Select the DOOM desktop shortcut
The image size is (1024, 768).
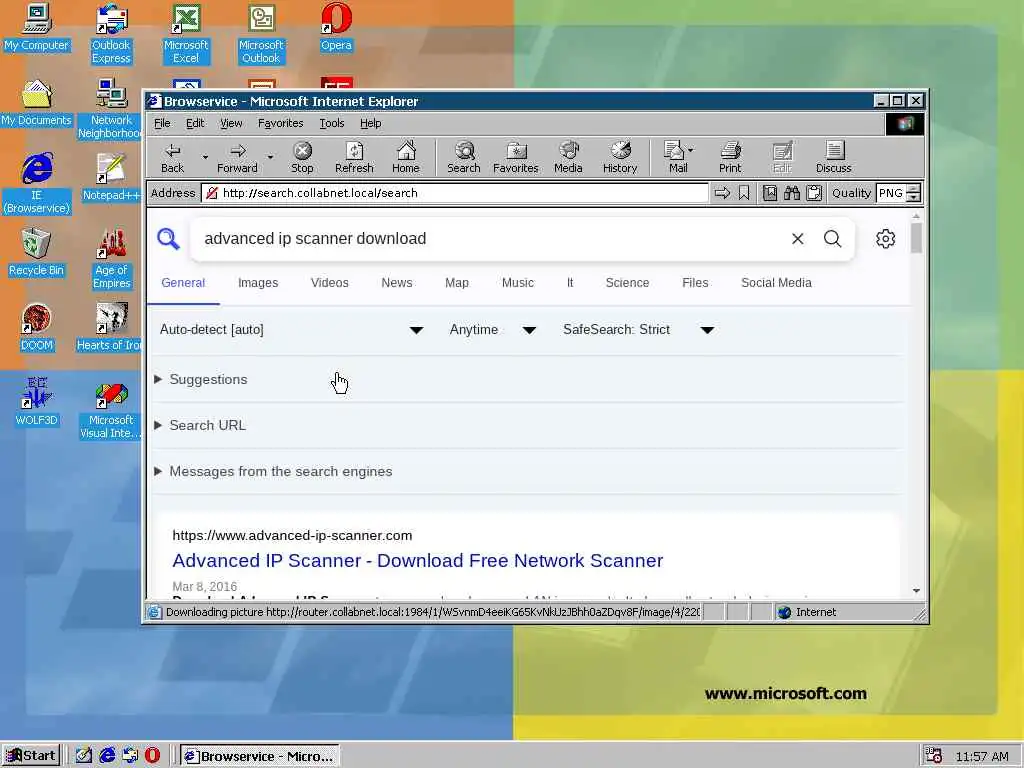(x=36, y=327)
